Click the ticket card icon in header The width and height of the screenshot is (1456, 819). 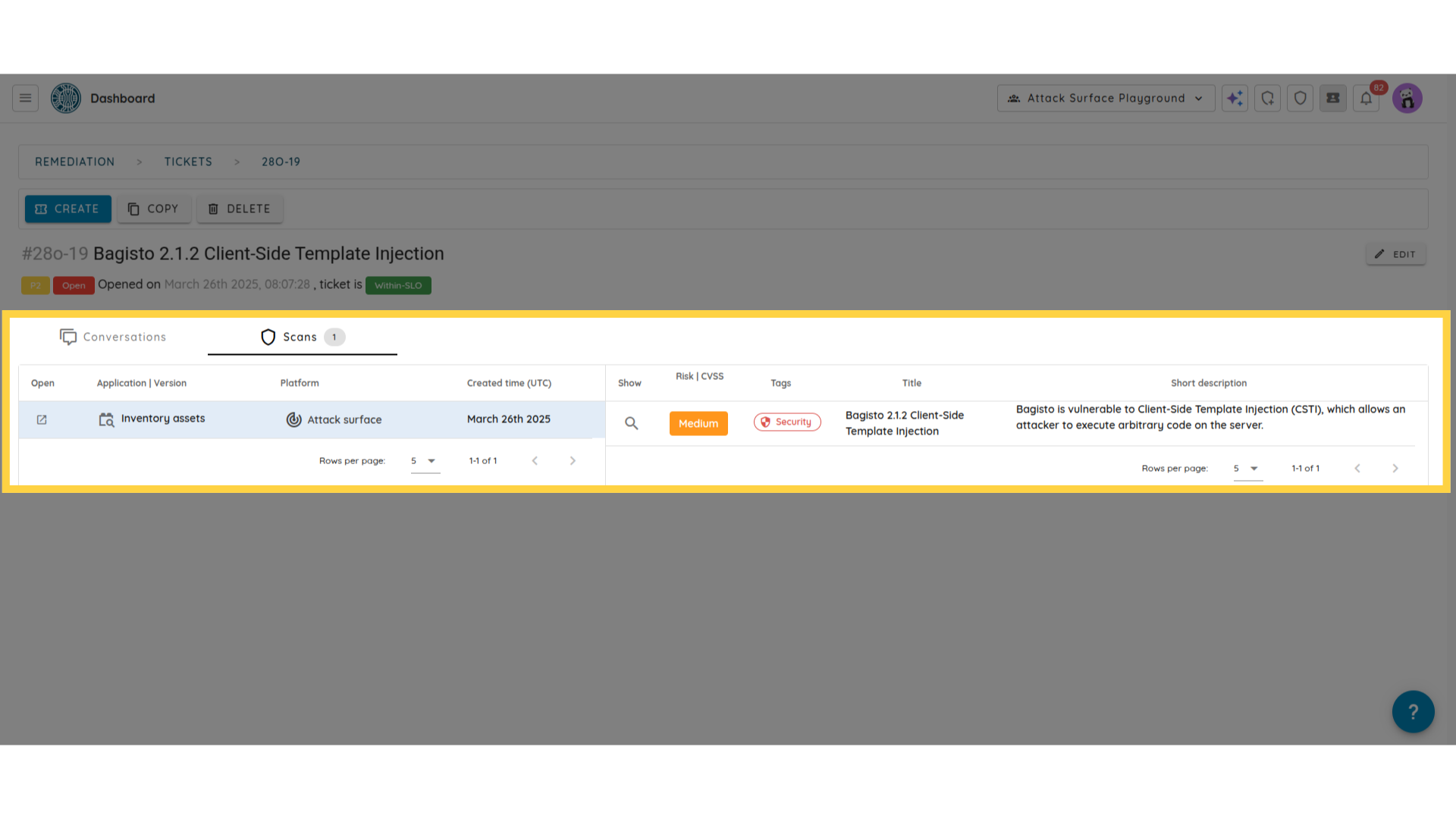[1332, 98]
